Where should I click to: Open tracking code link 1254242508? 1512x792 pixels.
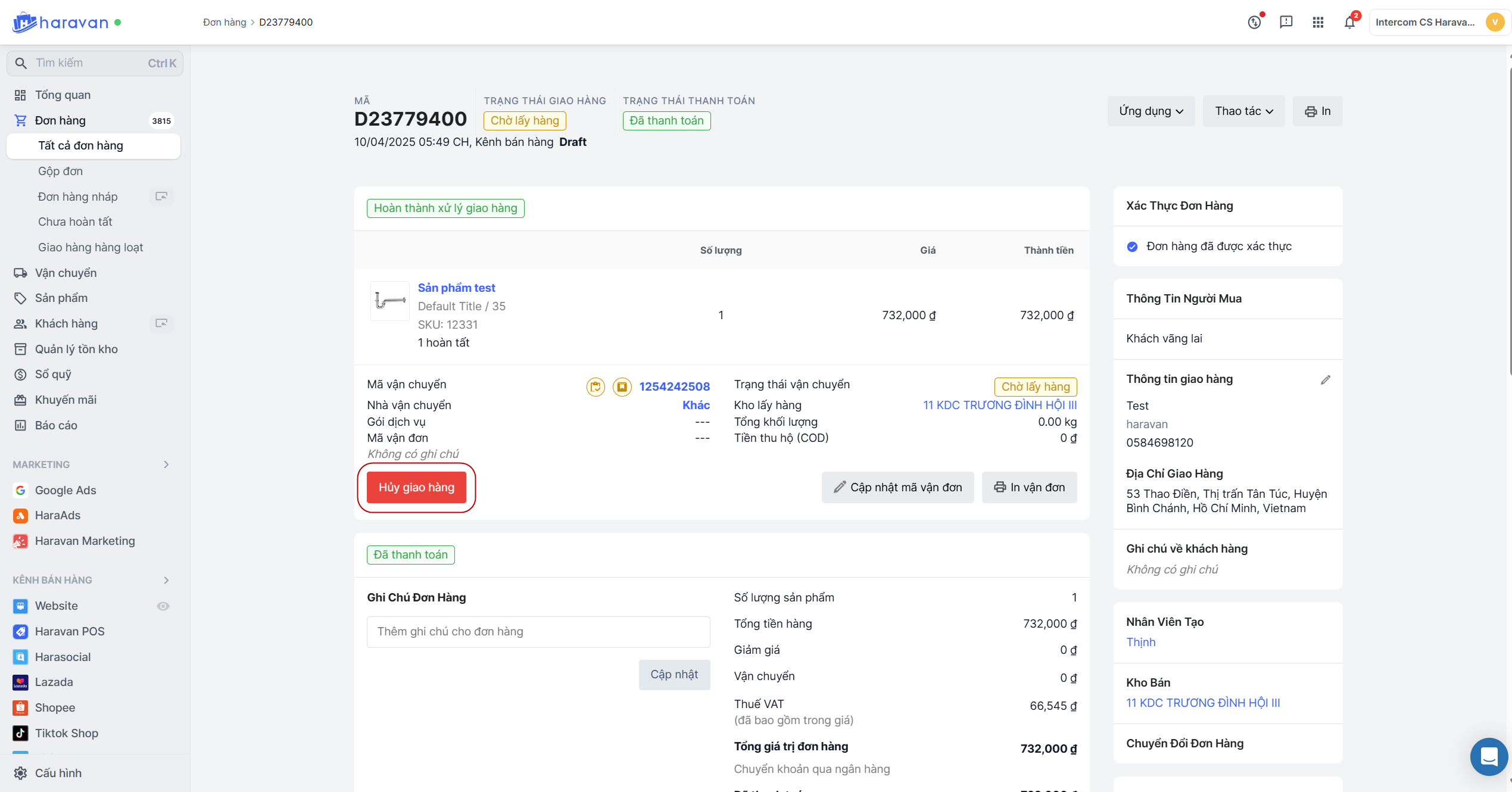[x=674, y=387]
